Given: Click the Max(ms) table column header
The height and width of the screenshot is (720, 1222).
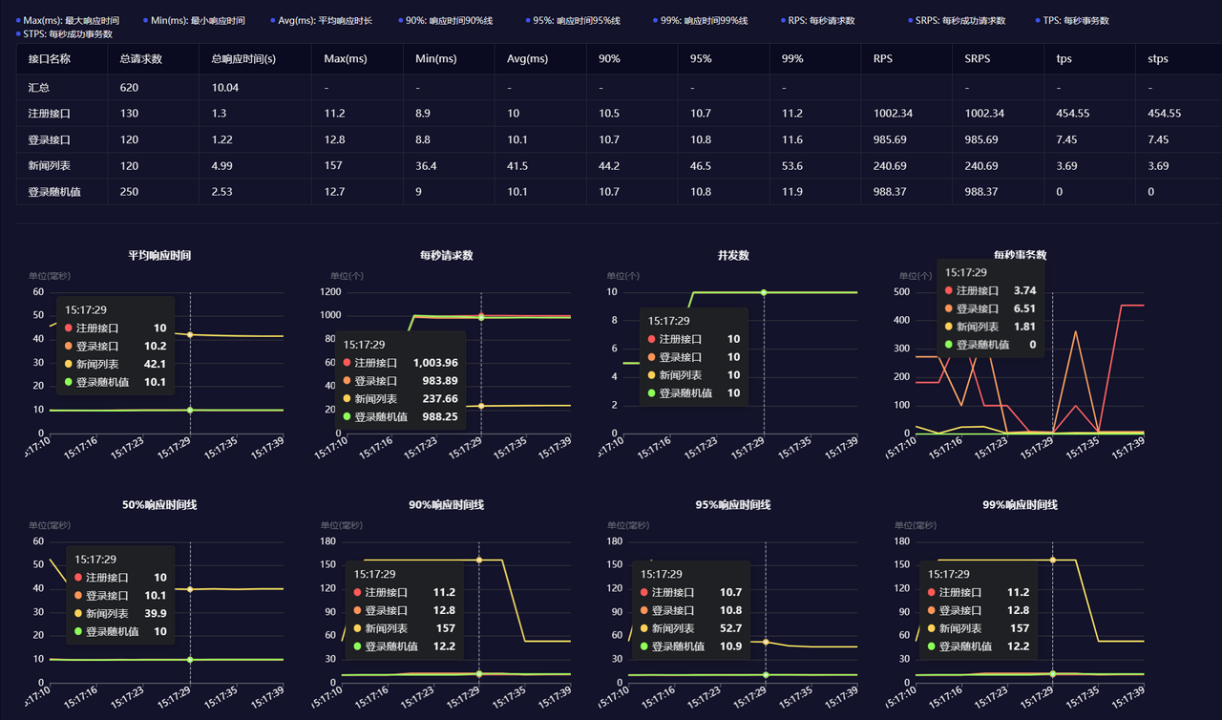Looking at the screenshot, I should pyautogui.click(x=345, y=59).
